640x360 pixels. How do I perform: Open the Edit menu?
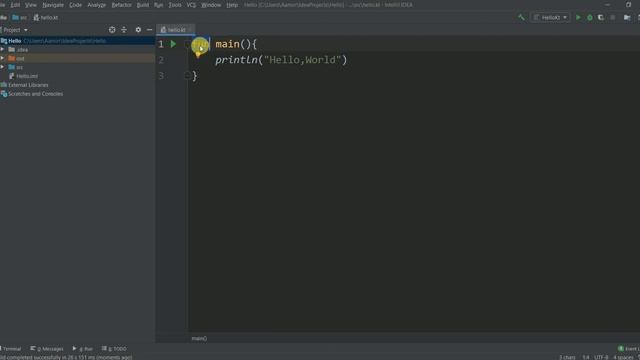pyautogui.click(x=15, y=5)
